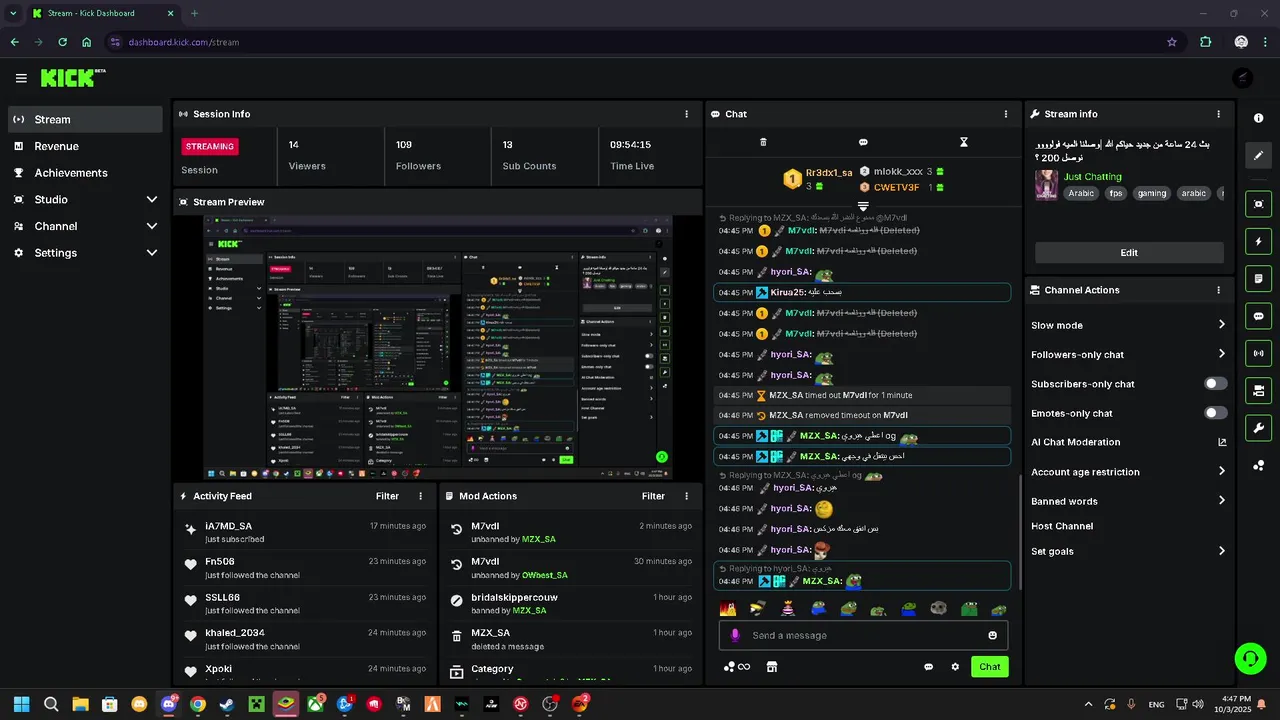Toggle Subscribers-only chat switch

click(x=1216, y=384)
